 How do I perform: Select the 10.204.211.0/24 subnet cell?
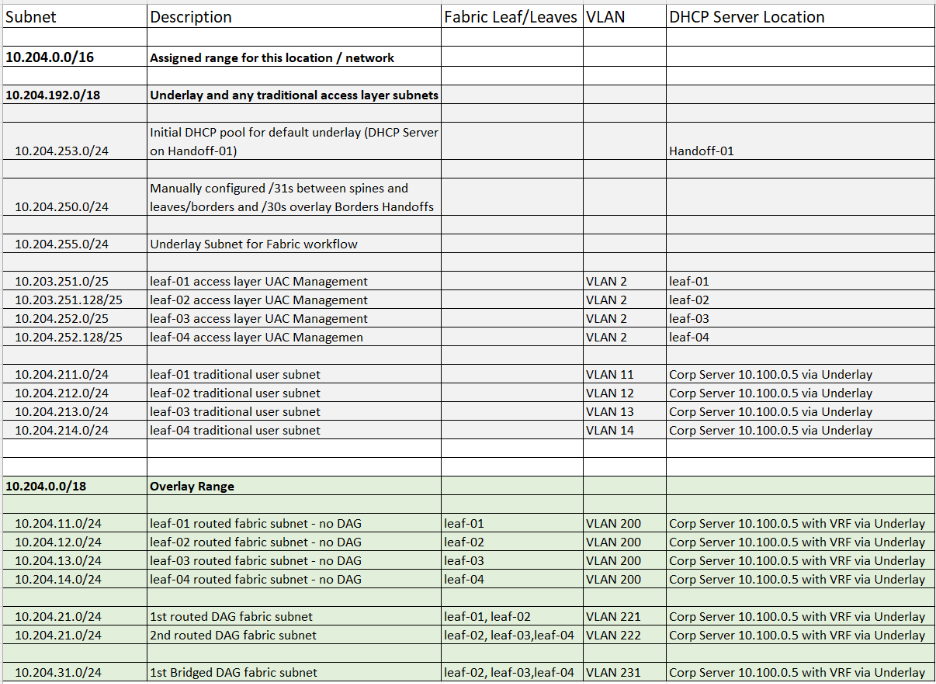[75, 374]
